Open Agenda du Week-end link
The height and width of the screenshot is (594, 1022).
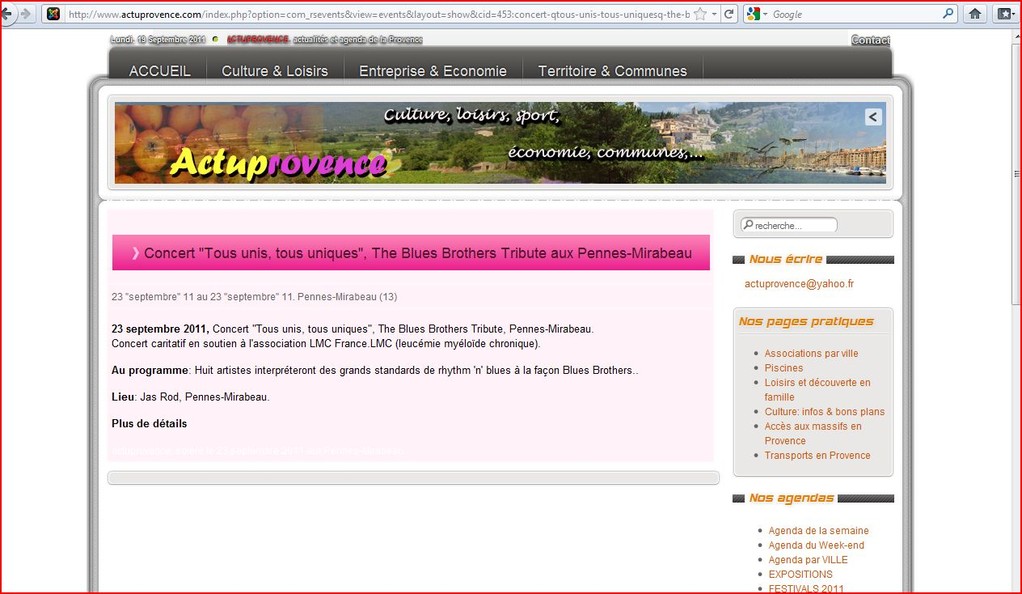pos(816,545)
